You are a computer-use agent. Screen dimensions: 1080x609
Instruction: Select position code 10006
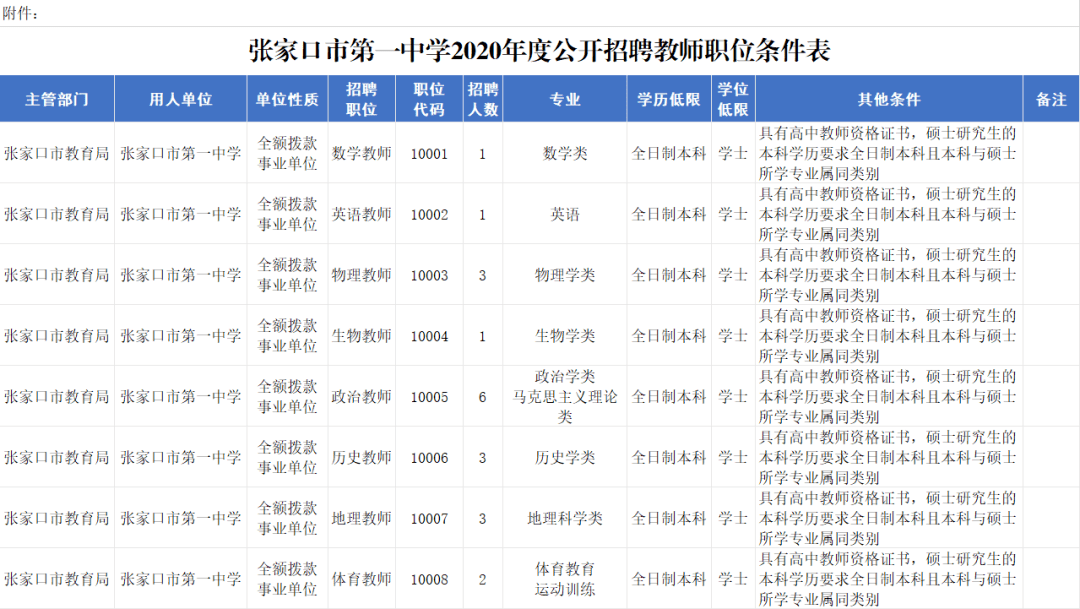click(429, 457)
